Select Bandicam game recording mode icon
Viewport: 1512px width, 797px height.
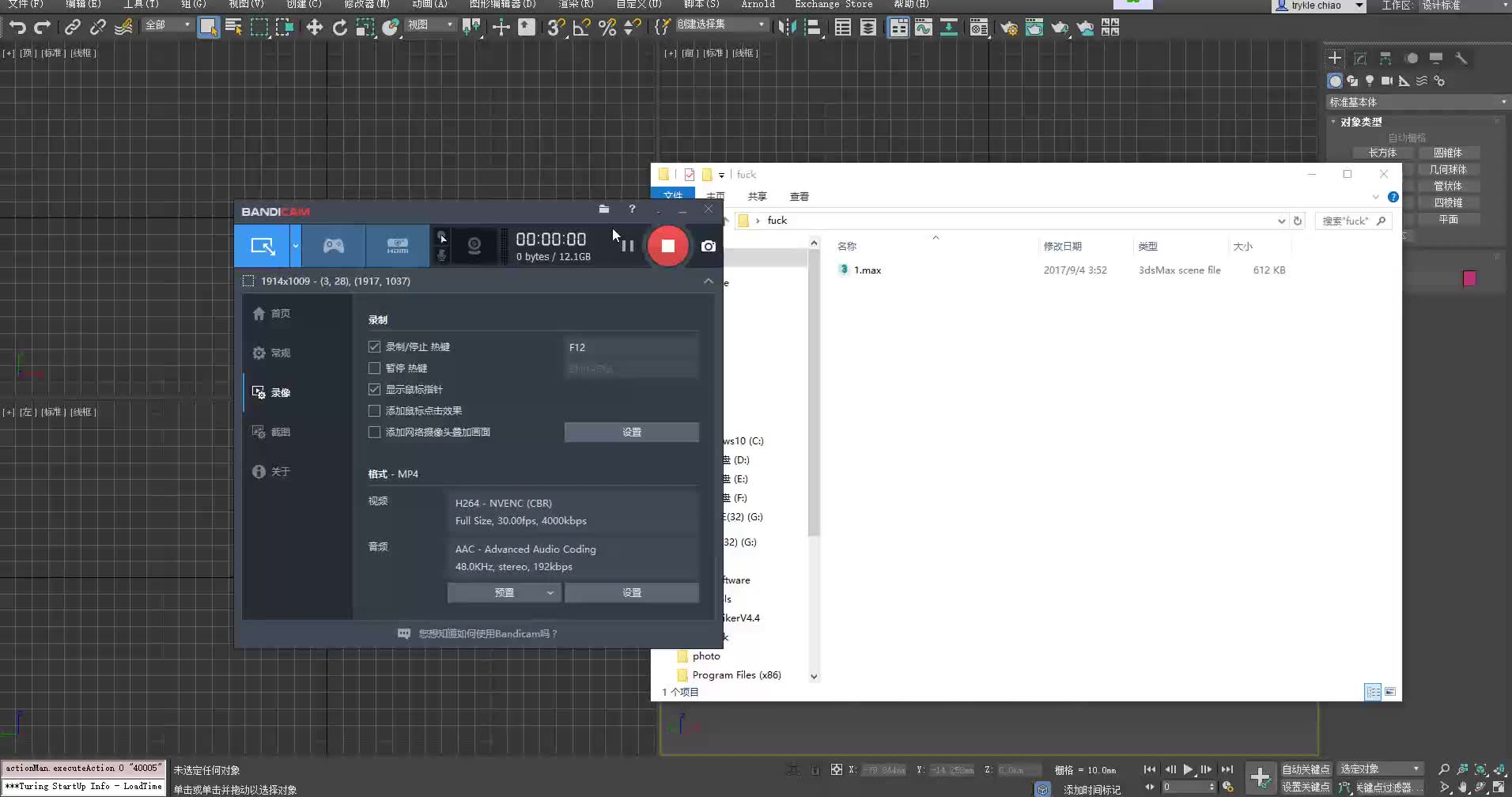coord(334,246)
